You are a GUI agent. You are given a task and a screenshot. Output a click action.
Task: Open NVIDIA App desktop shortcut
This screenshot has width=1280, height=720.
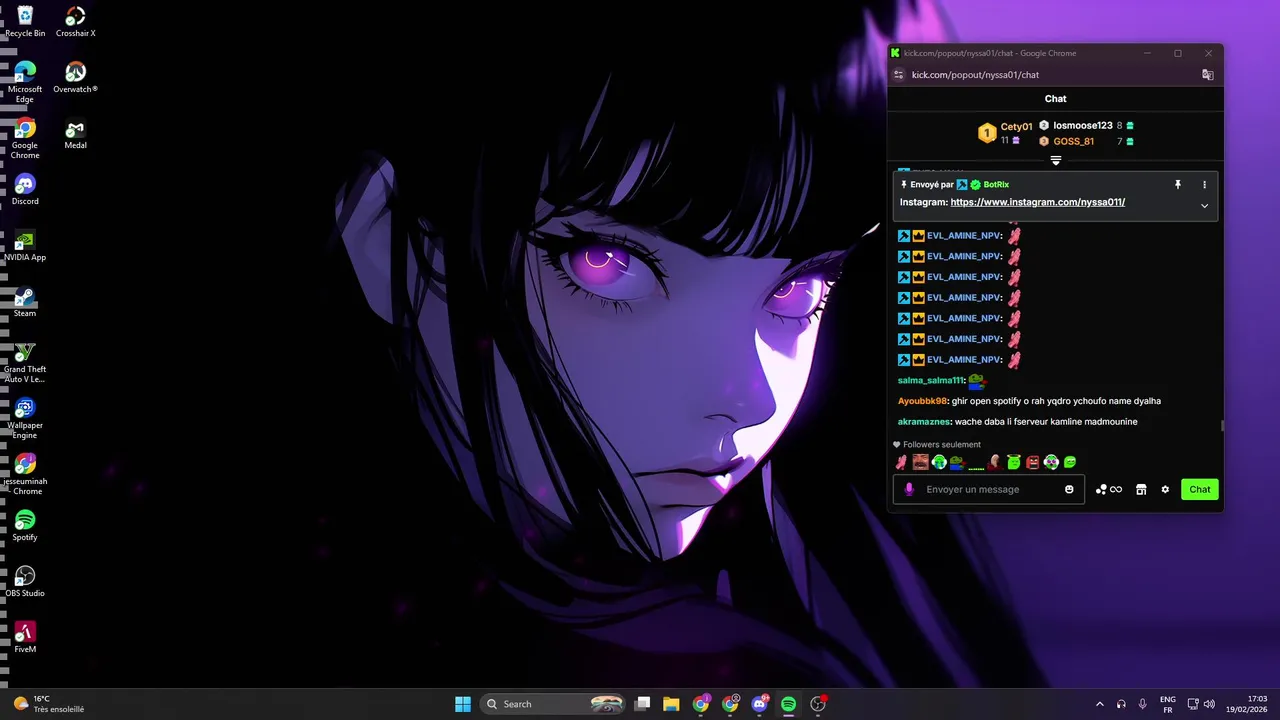25,245
